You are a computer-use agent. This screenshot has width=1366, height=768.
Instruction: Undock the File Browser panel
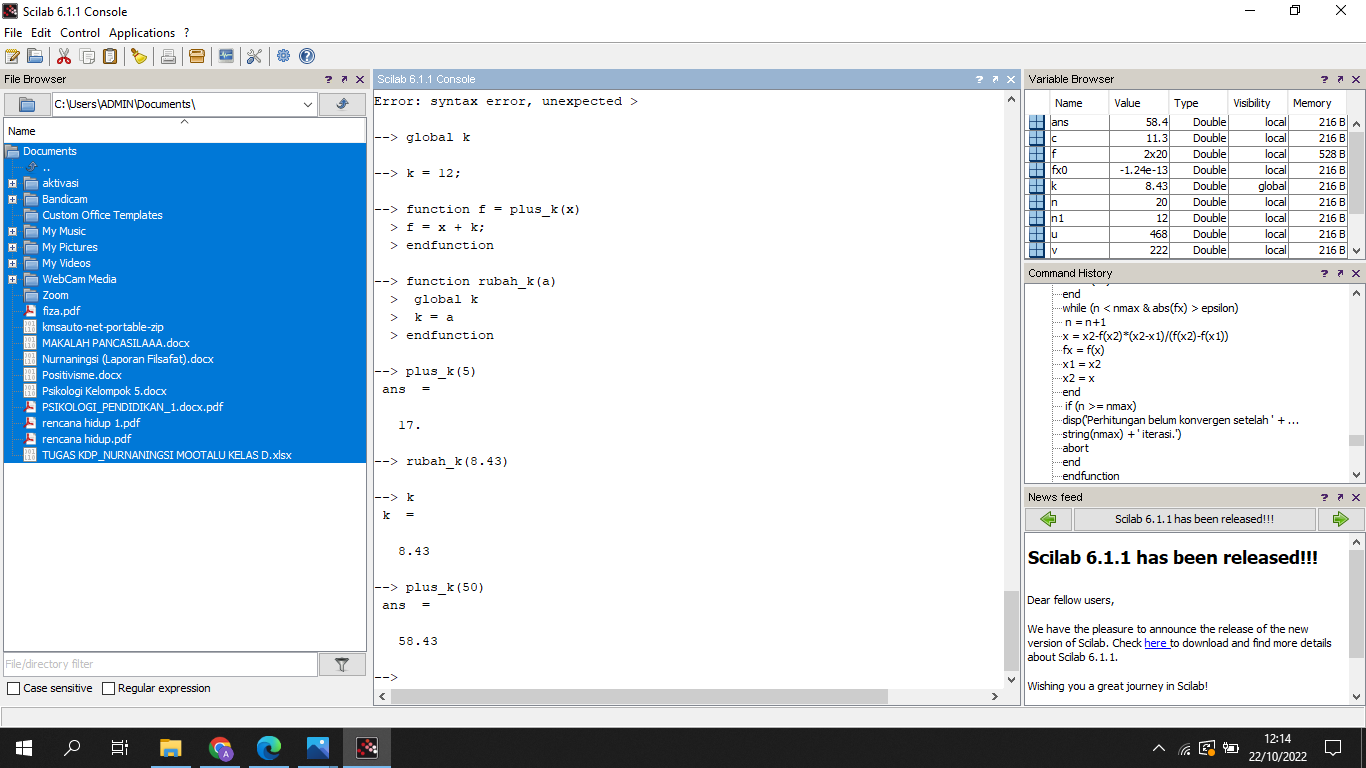coord(344,79)
